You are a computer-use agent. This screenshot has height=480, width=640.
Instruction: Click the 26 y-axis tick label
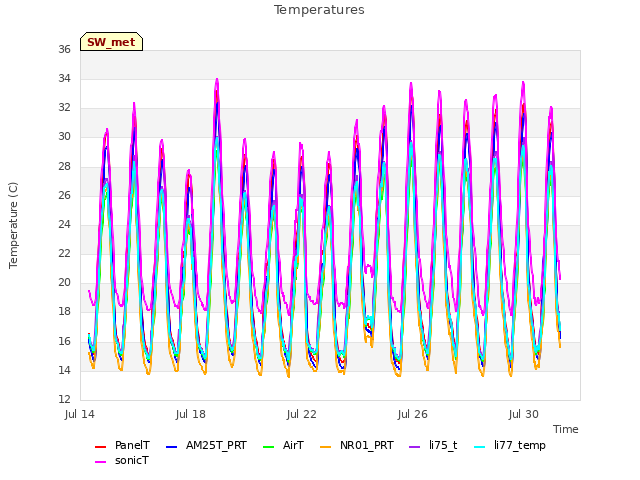(x=64, y=195)
